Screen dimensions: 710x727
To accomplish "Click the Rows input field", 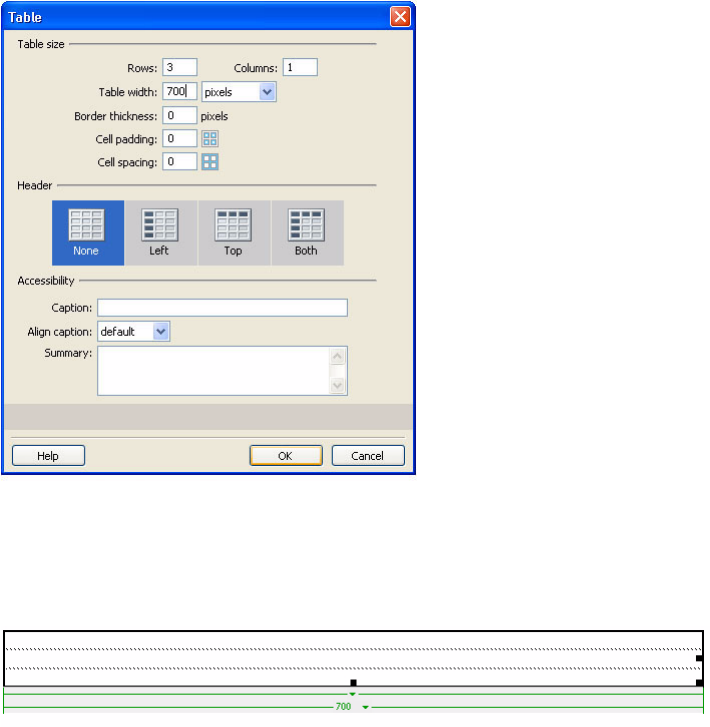I will tap(181, 68).
